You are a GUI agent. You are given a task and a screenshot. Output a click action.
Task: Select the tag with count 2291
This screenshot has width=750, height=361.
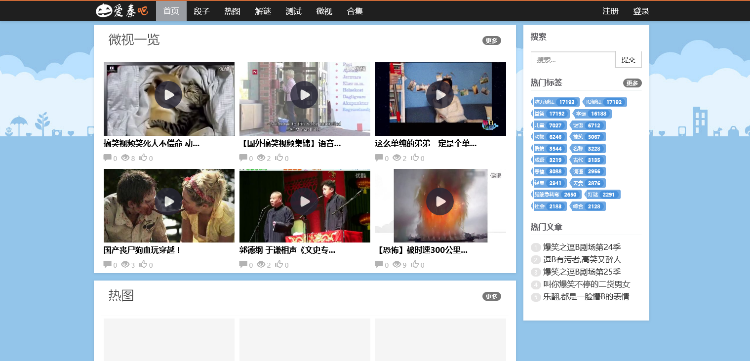pyautogui.click(x=603, y=195)
